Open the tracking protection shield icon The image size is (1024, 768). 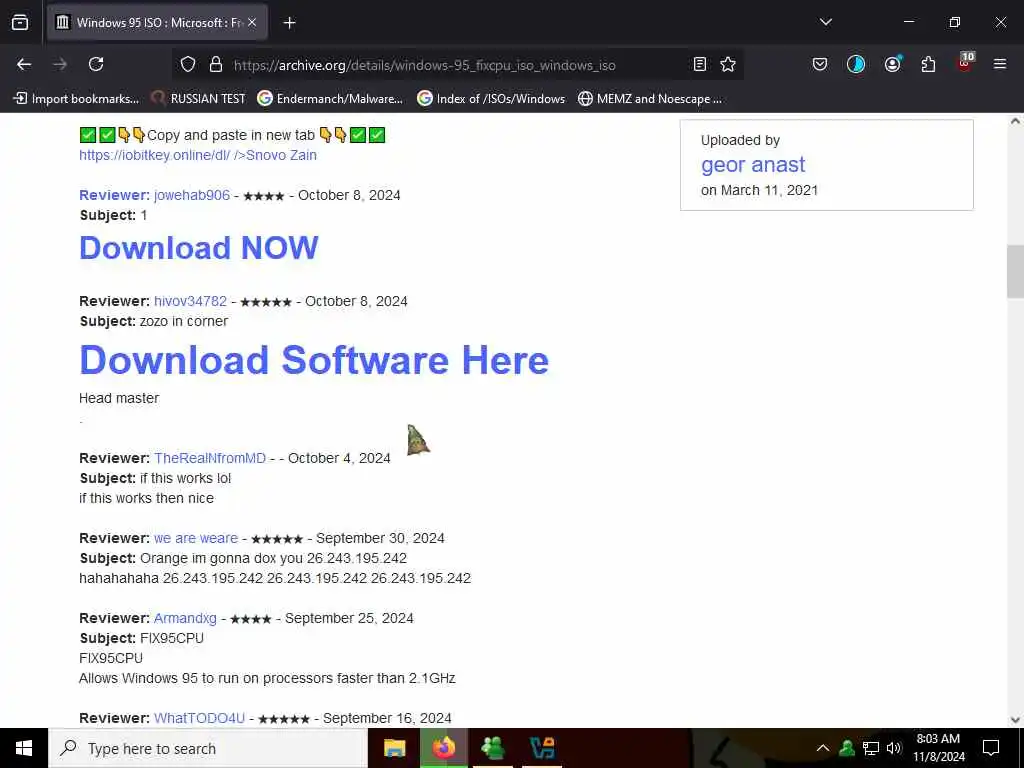(x=188, y=64)
